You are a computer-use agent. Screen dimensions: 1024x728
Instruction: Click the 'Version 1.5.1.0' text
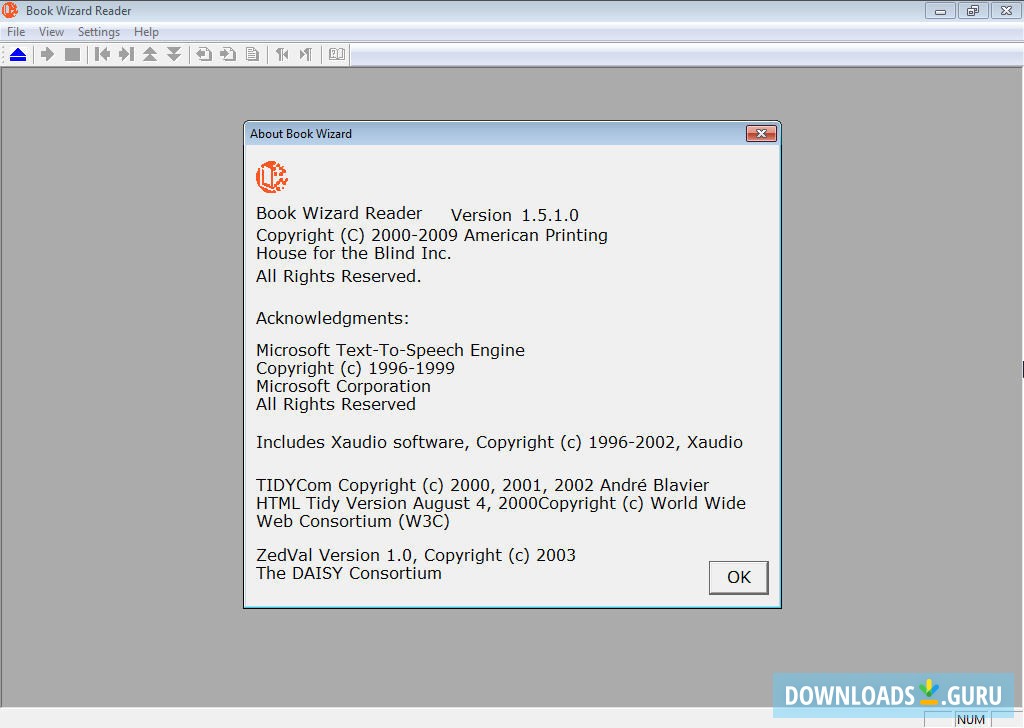[515, 215]
